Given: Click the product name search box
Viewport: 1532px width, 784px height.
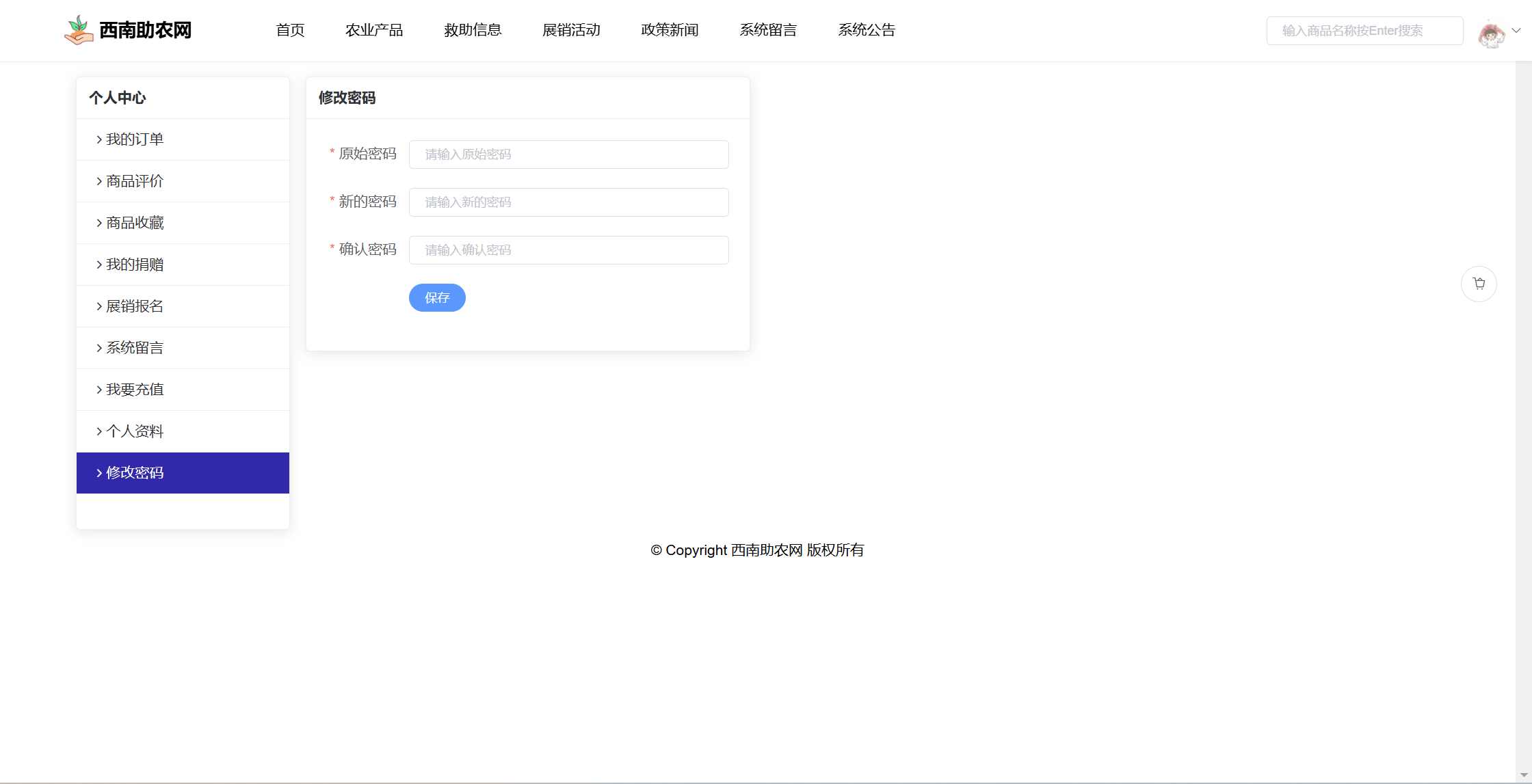Looking at the screenshot, I should tap(1364, 31).
